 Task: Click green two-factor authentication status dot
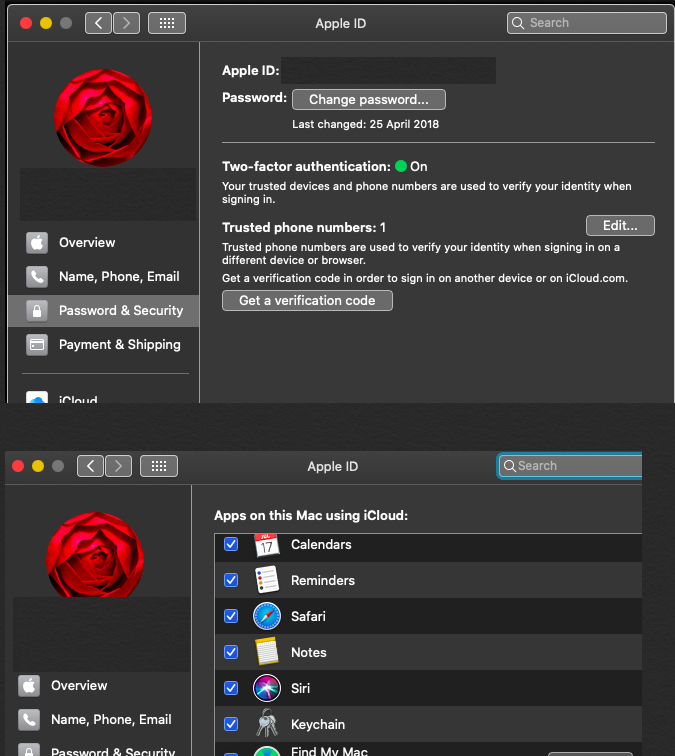(x=401, y=166)
